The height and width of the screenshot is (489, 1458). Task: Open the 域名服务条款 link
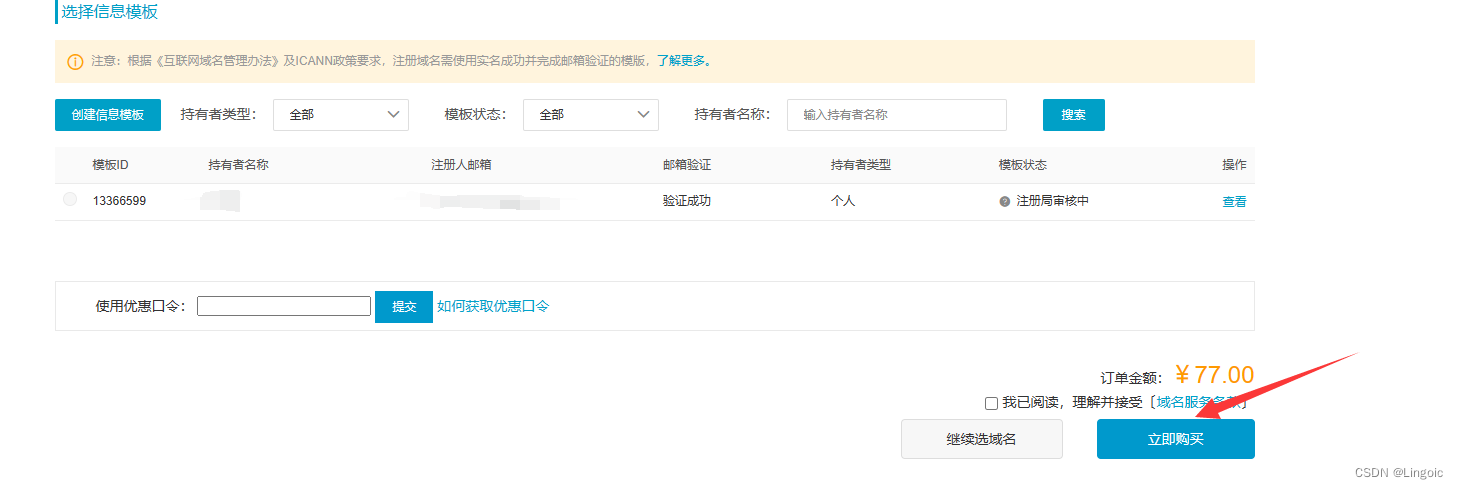coord(1199,402)
